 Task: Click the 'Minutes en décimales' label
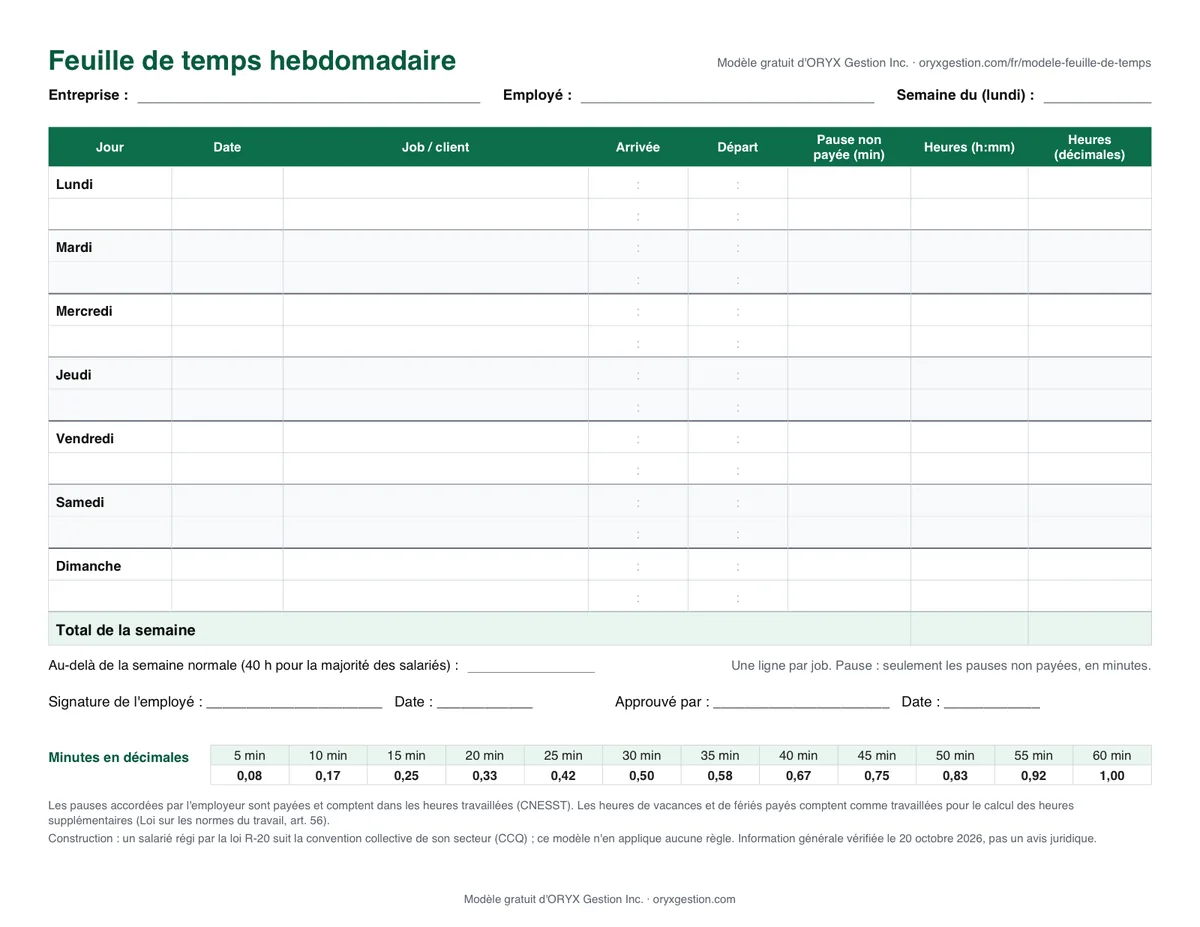pos(118,758)
